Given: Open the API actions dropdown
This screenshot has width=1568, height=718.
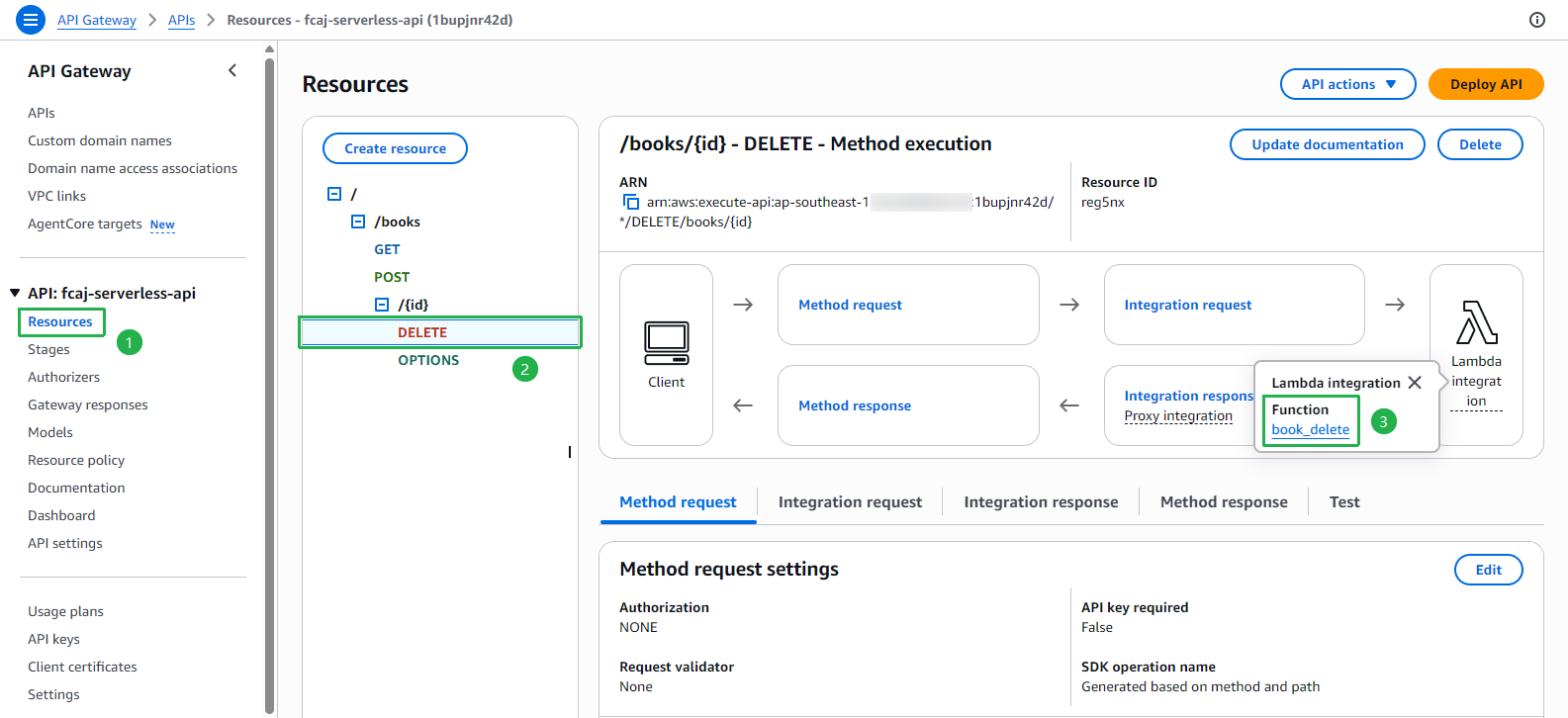Looking at the screenshot, I should click(1347, 84).
